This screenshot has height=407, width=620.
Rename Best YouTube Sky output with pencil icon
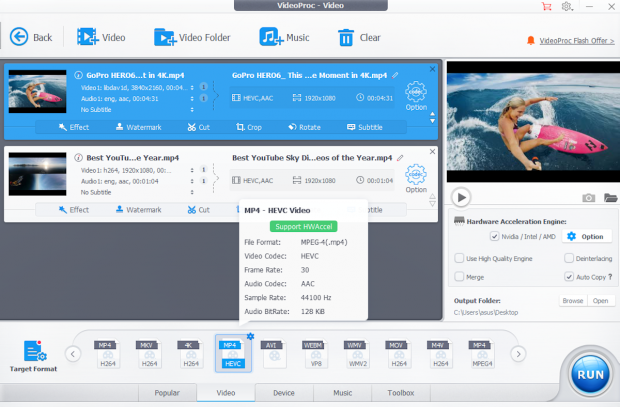[400, 158]
